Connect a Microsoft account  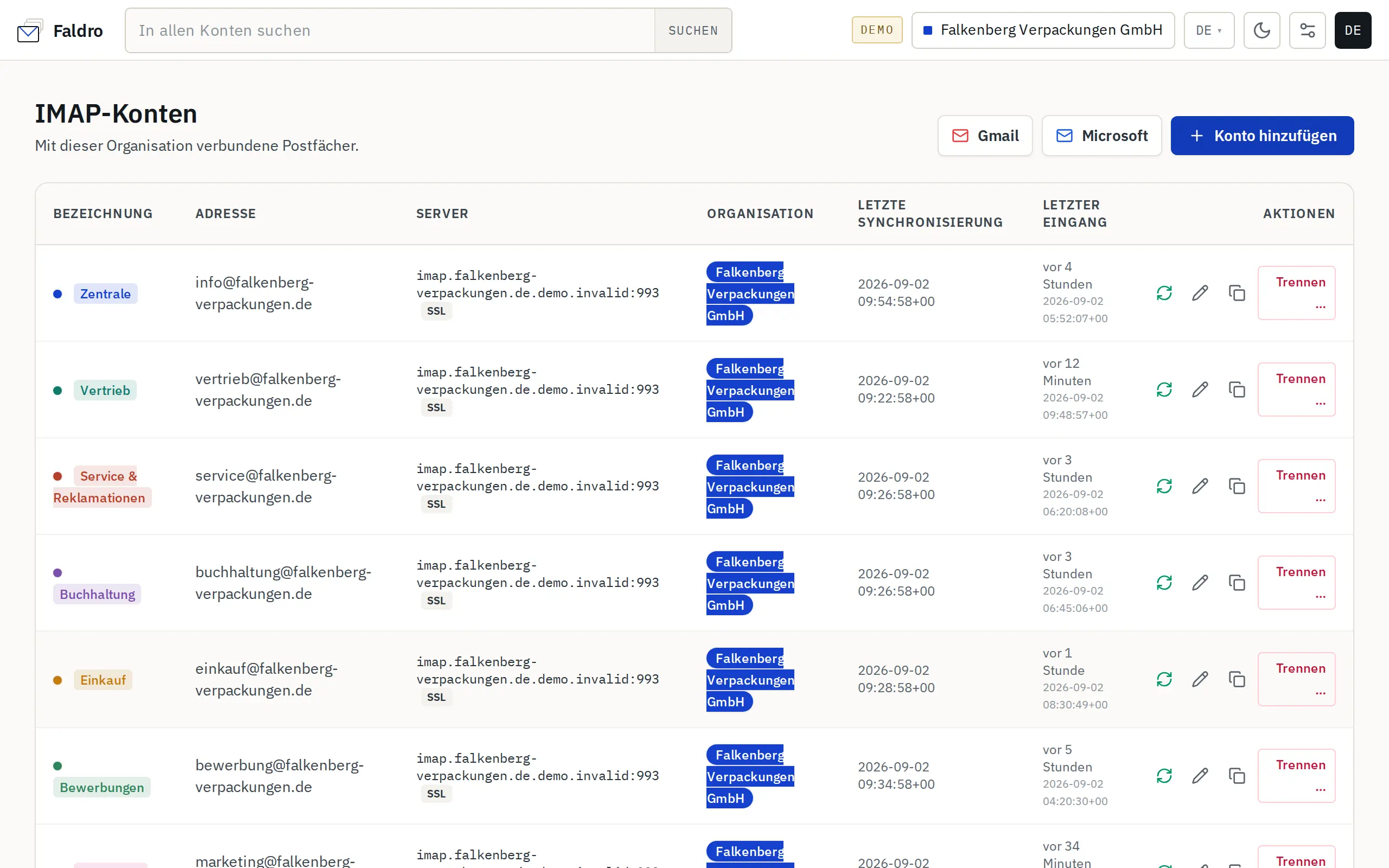pyautogui.click(x=1101, y=136)
